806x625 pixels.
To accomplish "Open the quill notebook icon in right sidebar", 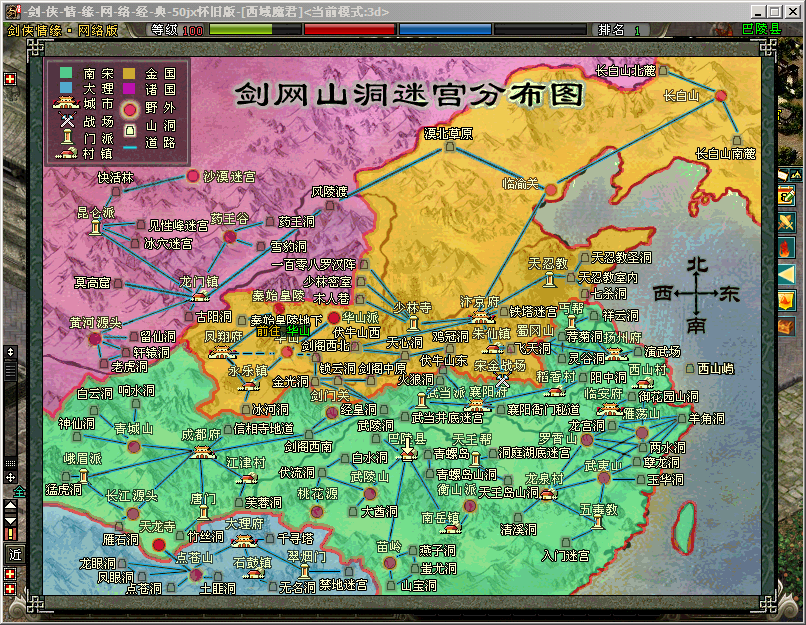I will click(786, 196).
